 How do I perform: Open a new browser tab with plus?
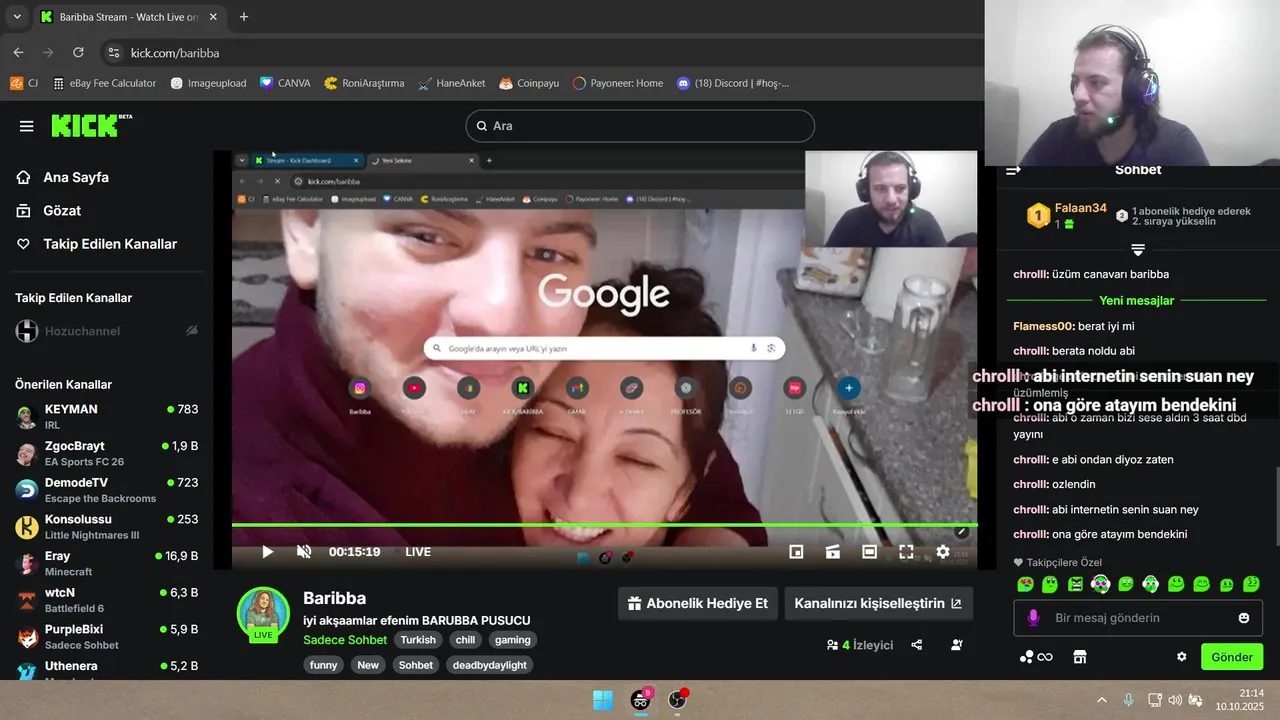[x=244, y=17]
